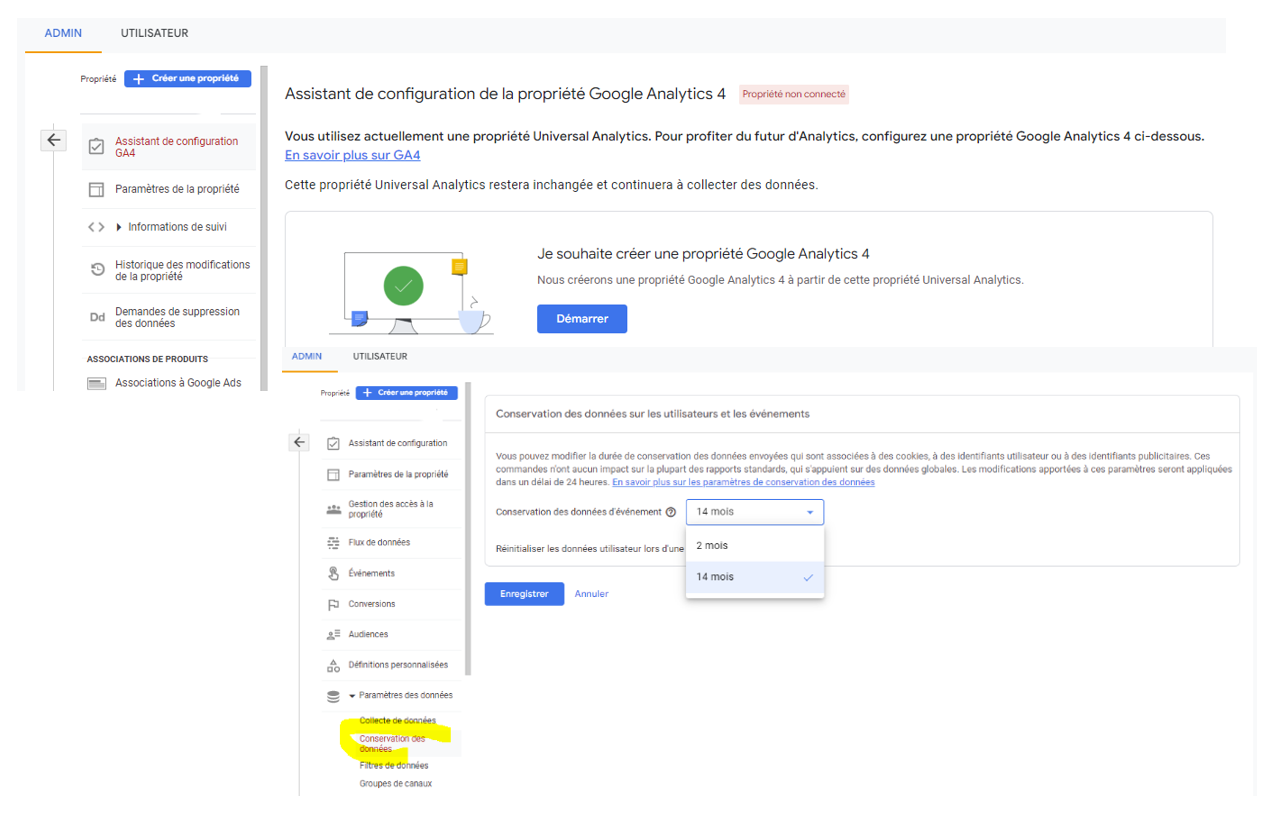Screen dimensions: 1280x829
Task: Click layout icon beside lower Paramètres de la propriété
Action: 334,475
